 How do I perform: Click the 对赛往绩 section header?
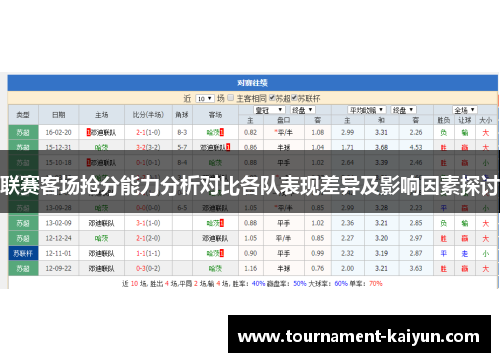(x=253, y=83)
